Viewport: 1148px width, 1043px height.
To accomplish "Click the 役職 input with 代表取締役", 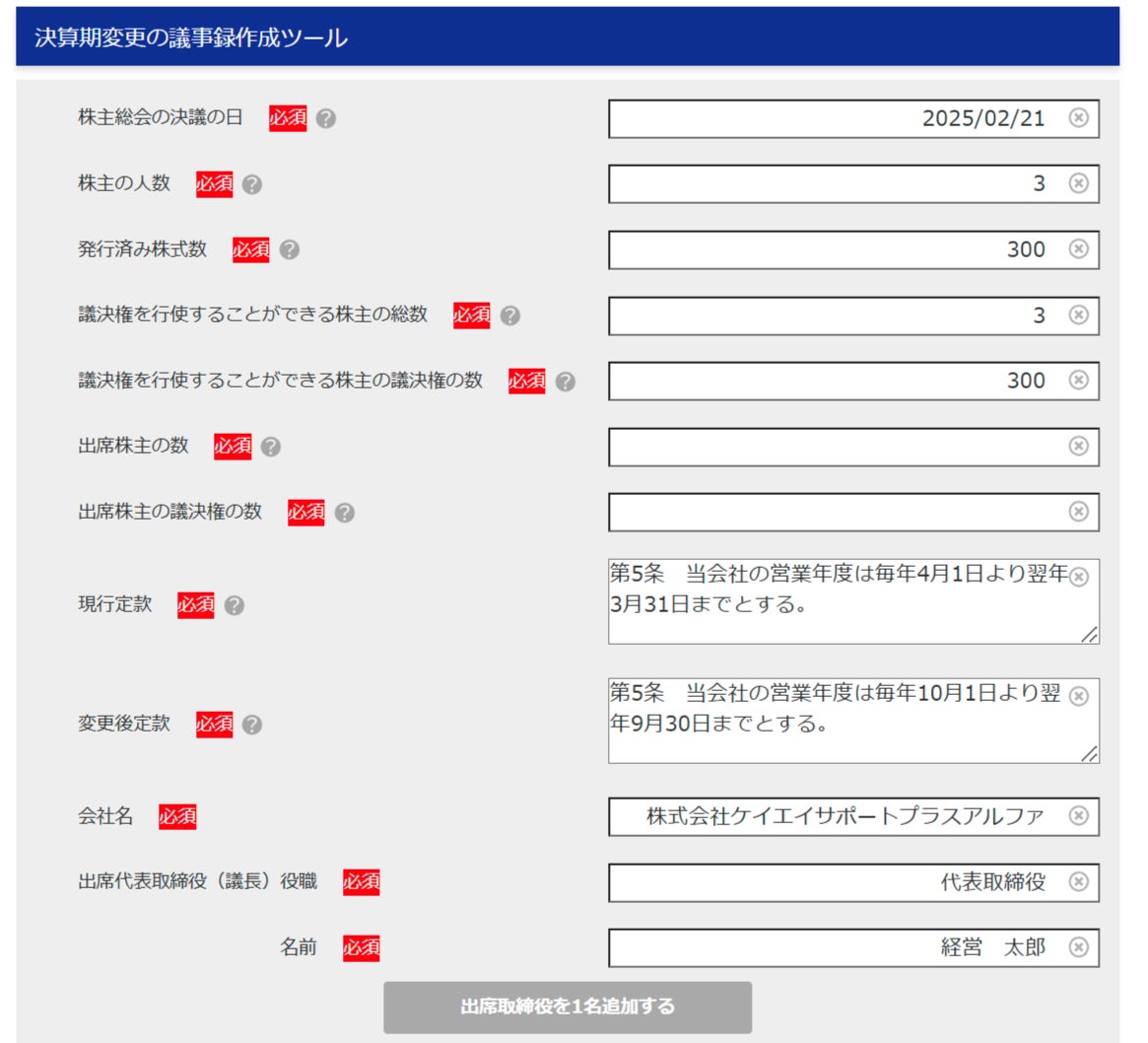I will pyautogui.click(x=853, y=882).
